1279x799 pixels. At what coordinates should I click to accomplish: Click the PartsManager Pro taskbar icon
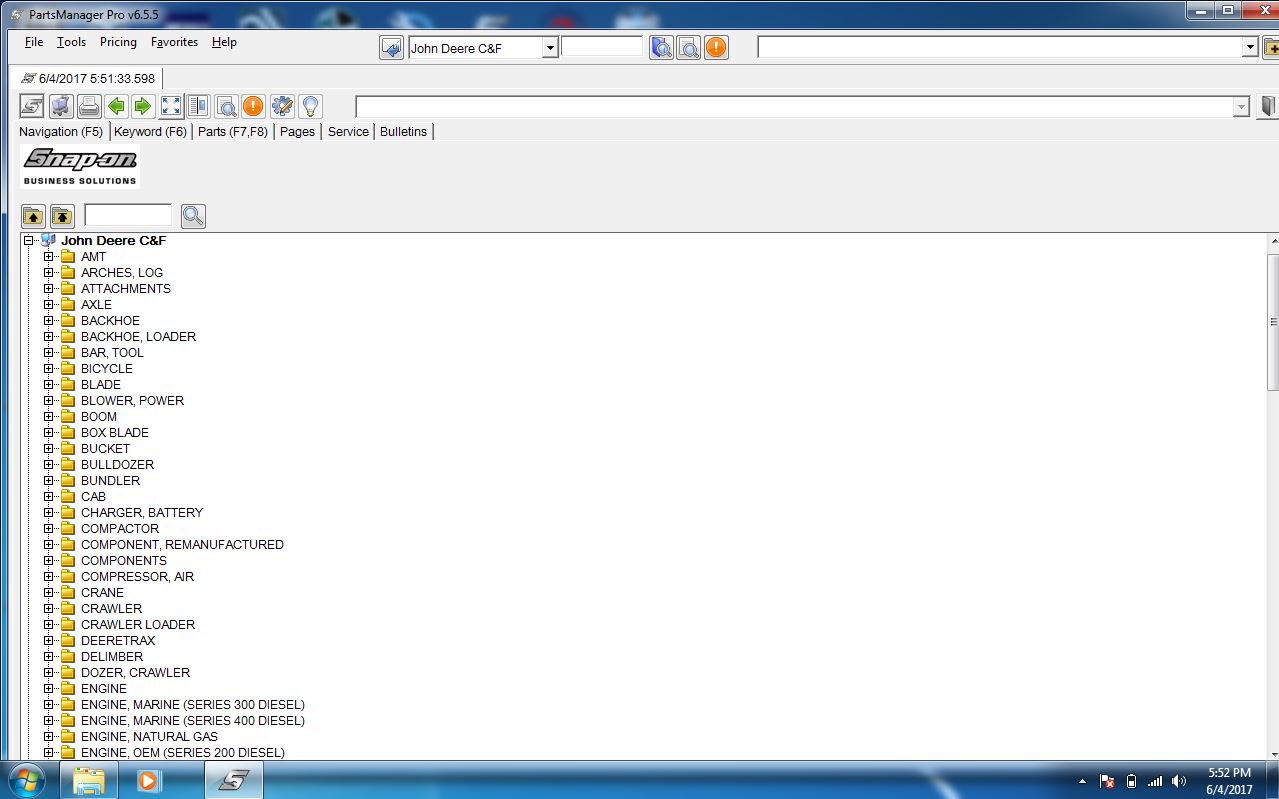tap(234, 780)
